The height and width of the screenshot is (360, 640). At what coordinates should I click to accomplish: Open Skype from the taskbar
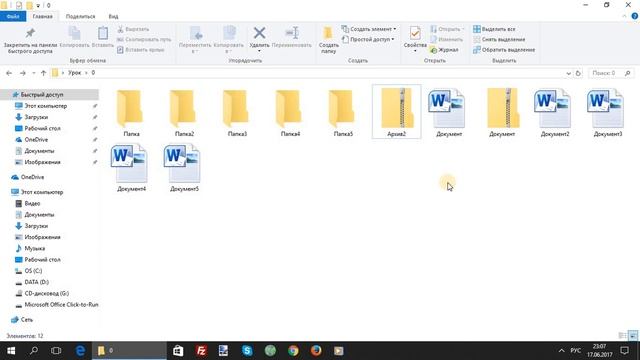[x=247, y=351]
